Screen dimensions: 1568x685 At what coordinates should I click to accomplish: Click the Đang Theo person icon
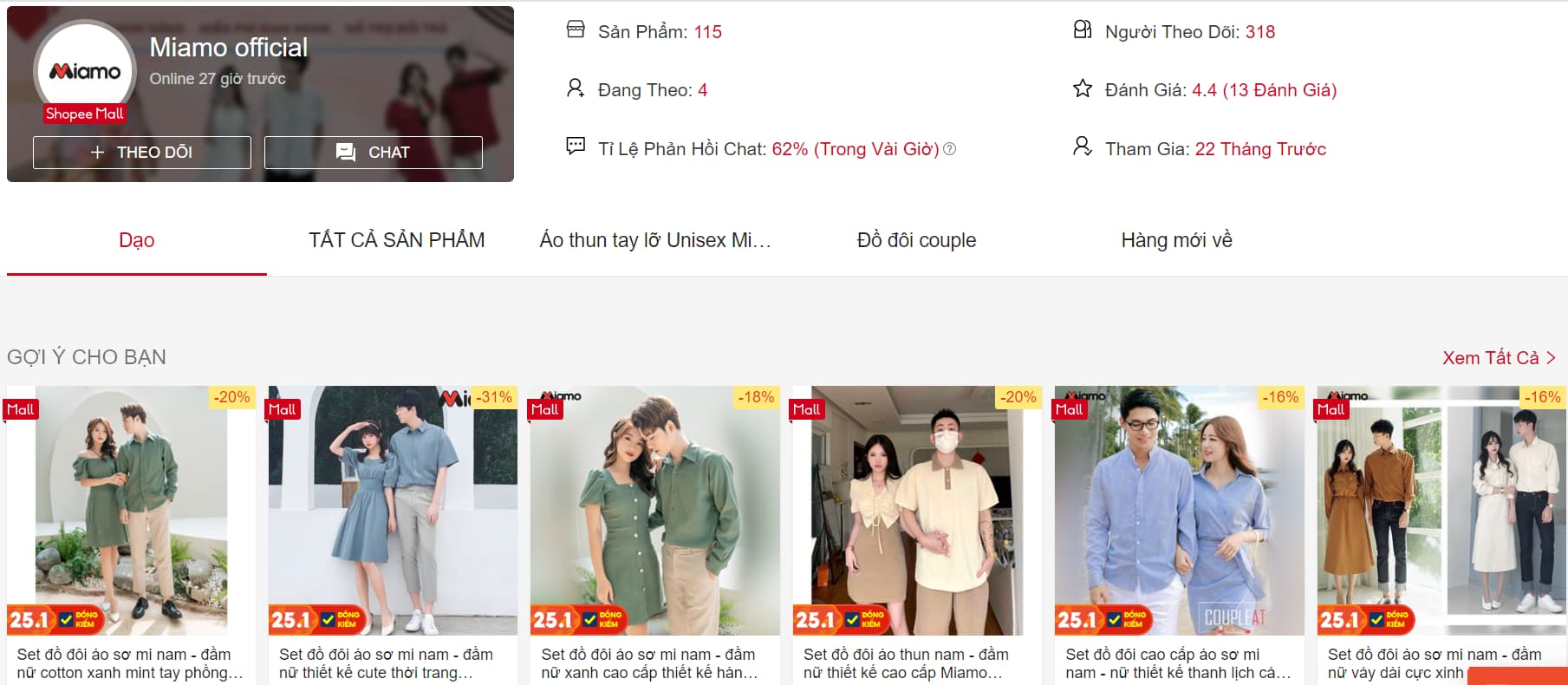click(x=576, y=88)
